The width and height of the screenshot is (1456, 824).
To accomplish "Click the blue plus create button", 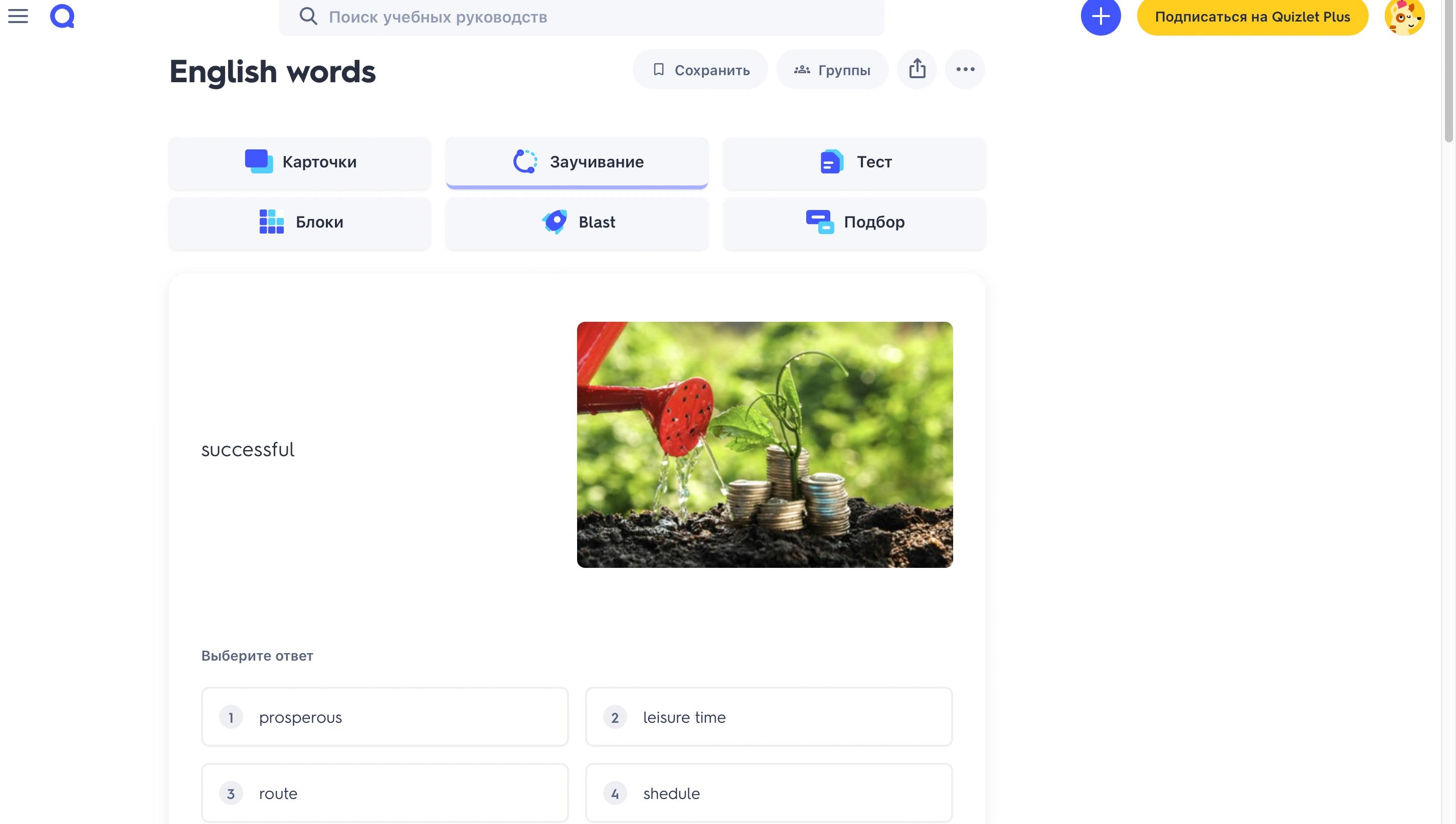I will coord(1100,17).
